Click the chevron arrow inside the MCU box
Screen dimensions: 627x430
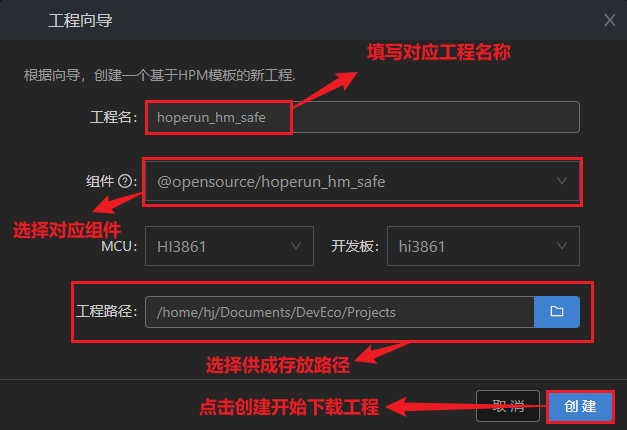tap(296, 246)
